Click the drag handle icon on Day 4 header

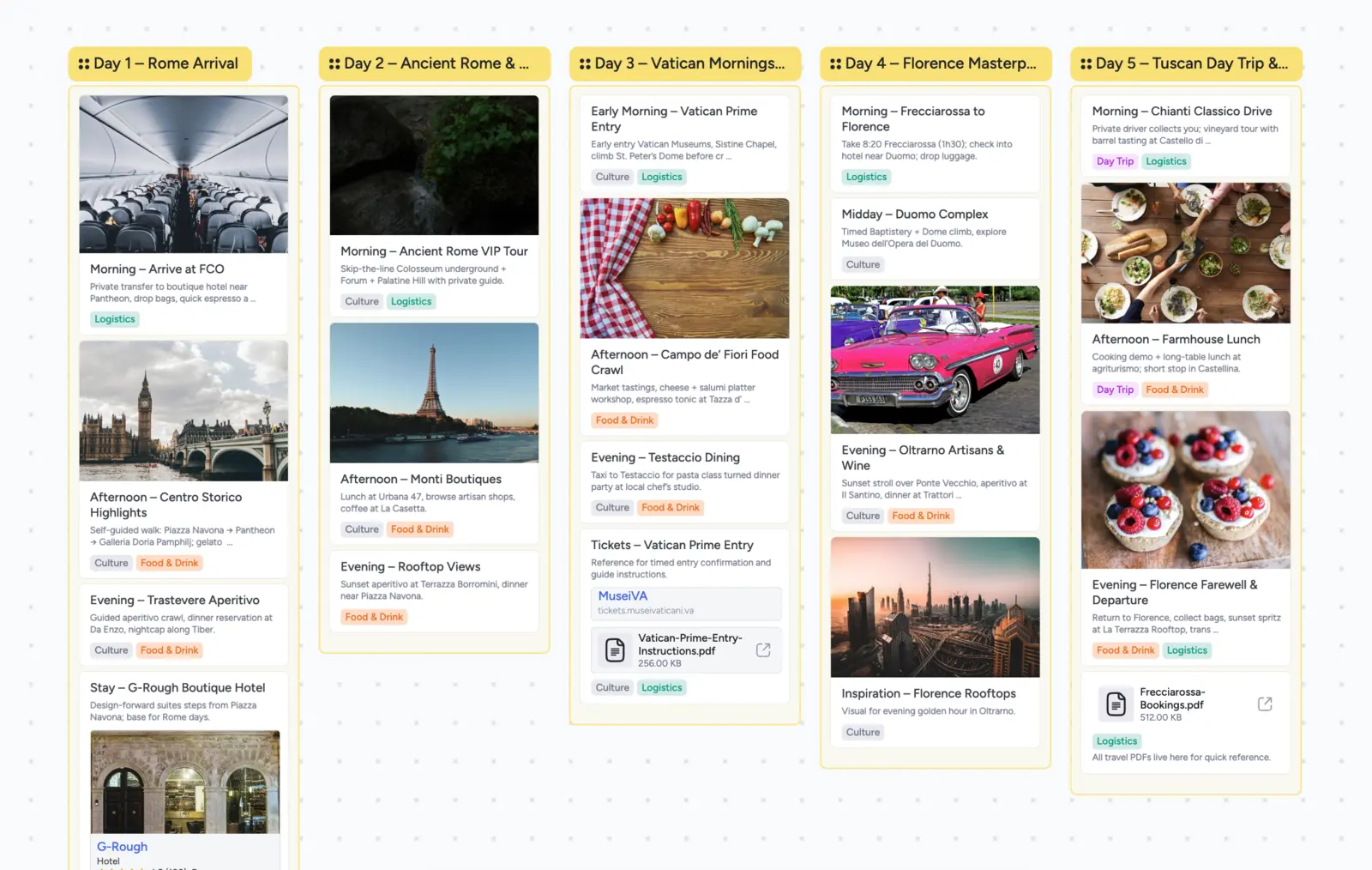[x=833, y=63]
